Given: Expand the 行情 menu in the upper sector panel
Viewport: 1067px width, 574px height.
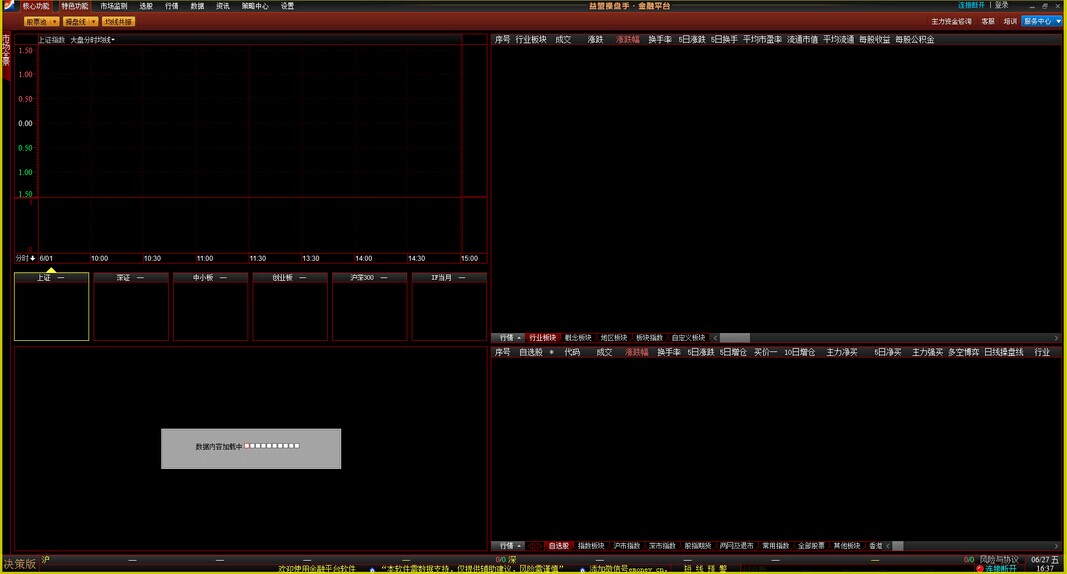Looking at the screenshot, I should pos(508,338).
